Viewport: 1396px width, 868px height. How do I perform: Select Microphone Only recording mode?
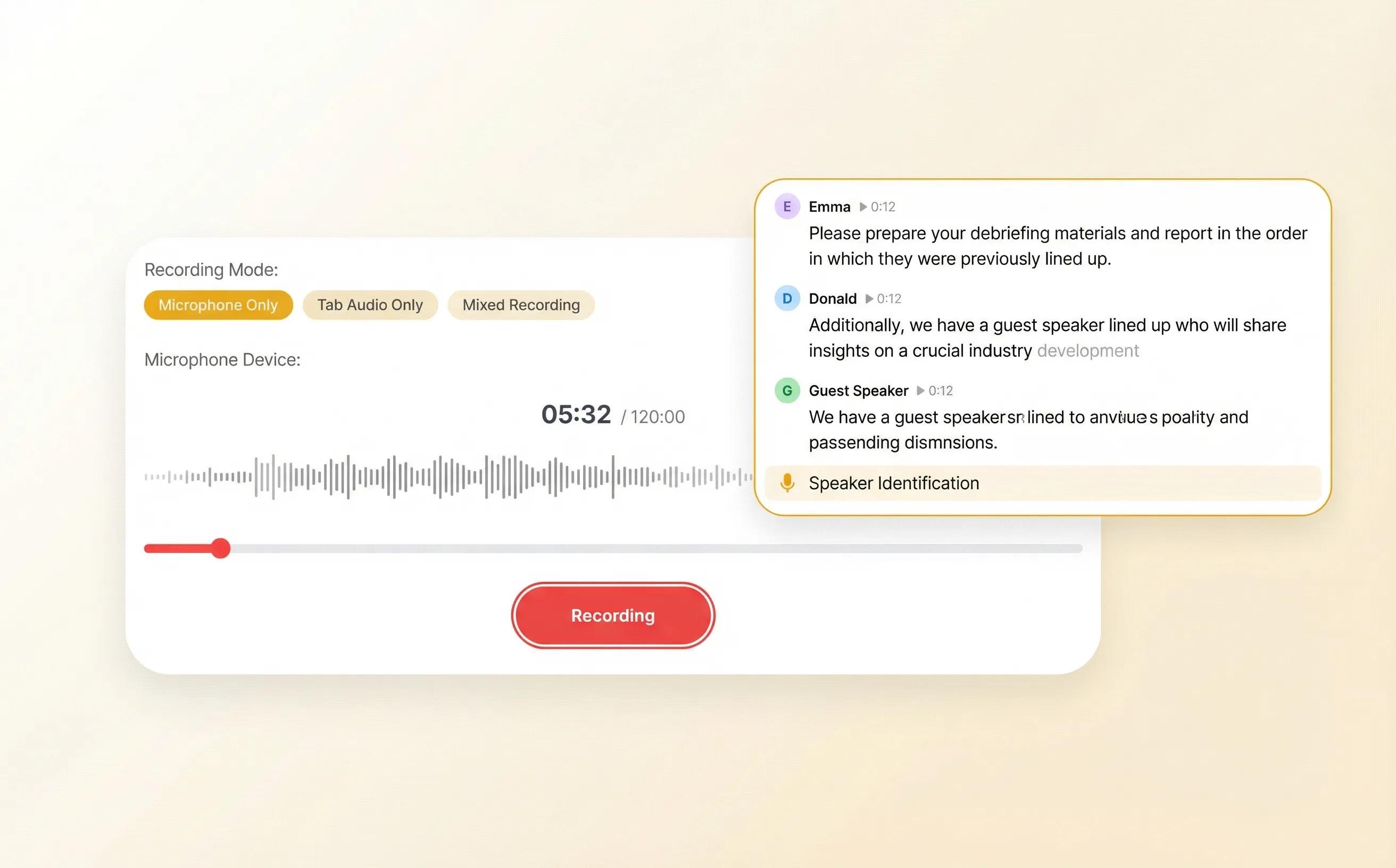(218, 305)
